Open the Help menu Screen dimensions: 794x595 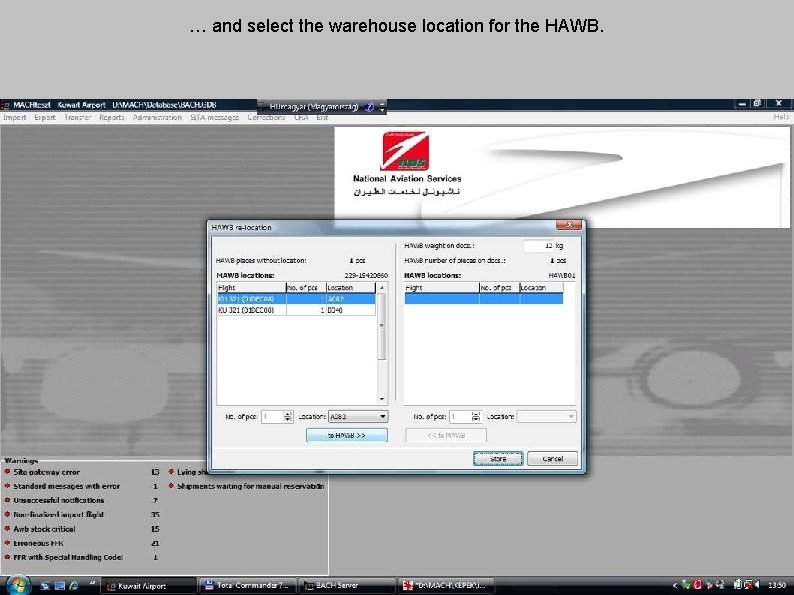781,117
